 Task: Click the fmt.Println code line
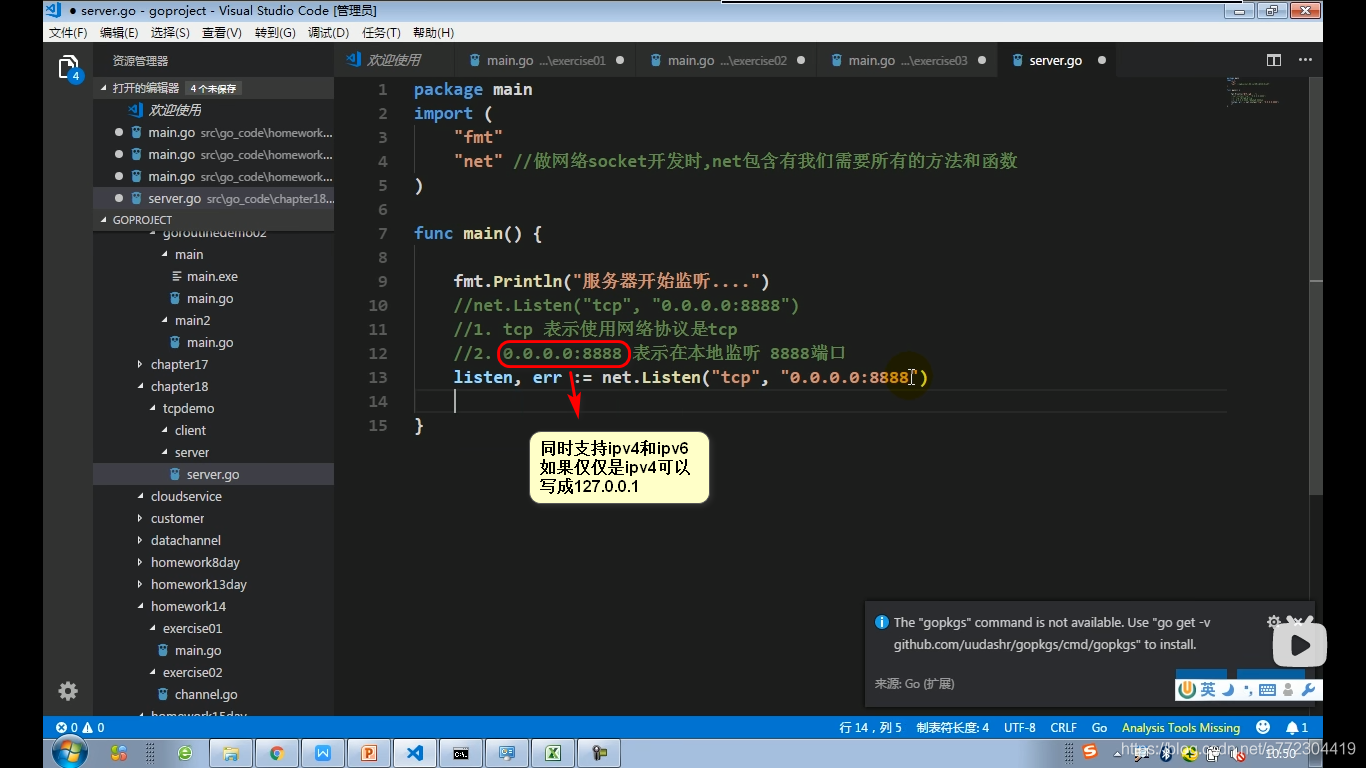click(611, 281)
